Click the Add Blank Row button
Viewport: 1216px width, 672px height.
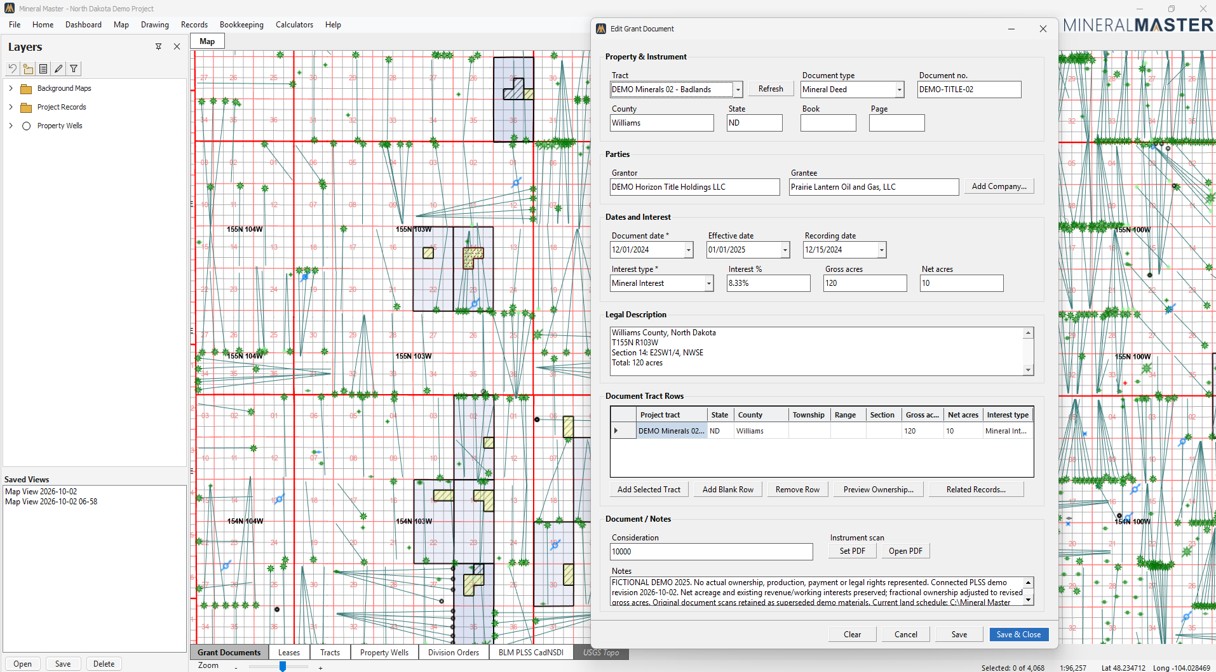click(728, 490)
